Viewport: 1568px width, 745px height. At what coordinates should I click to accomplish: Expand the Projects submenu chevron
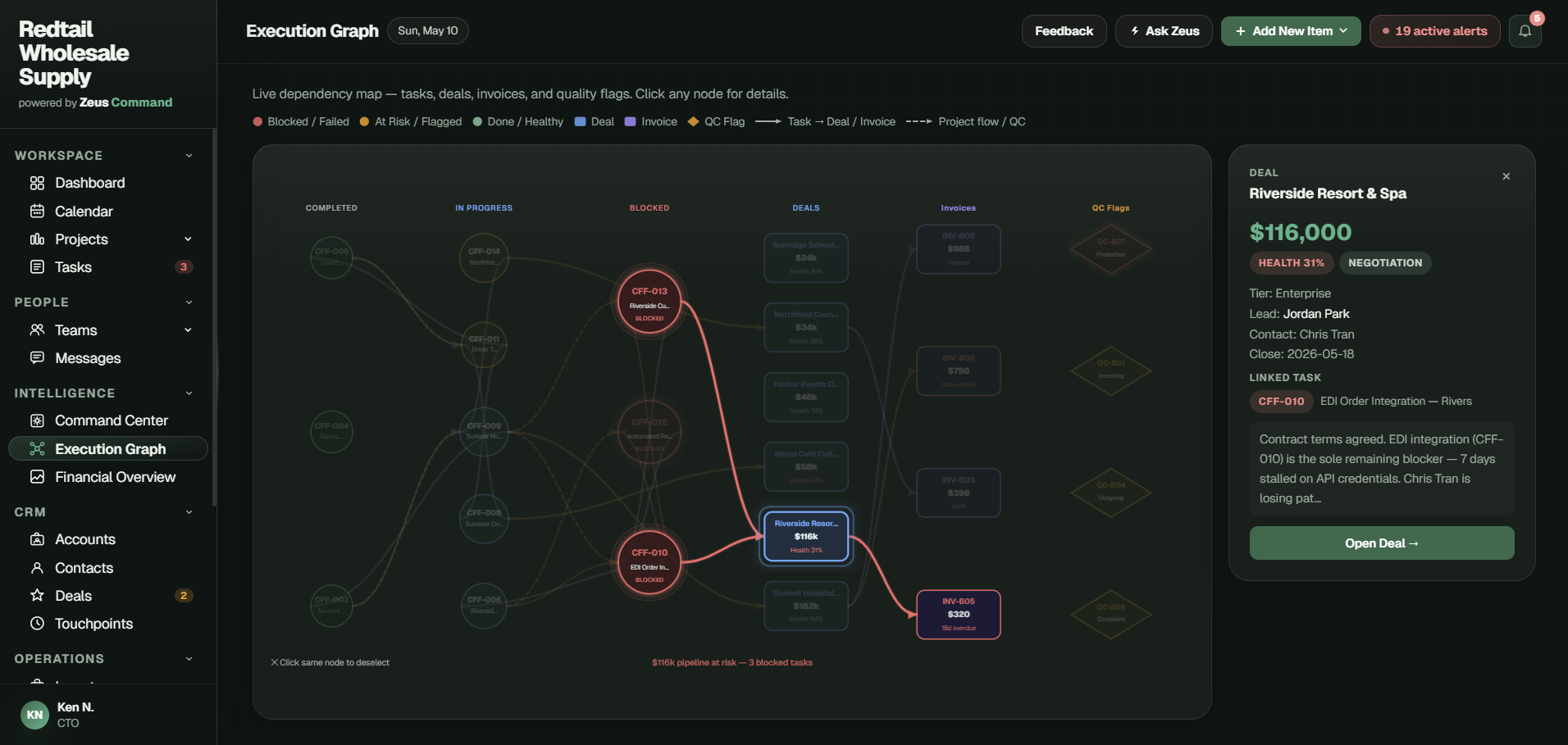click(x=188, y=239)
